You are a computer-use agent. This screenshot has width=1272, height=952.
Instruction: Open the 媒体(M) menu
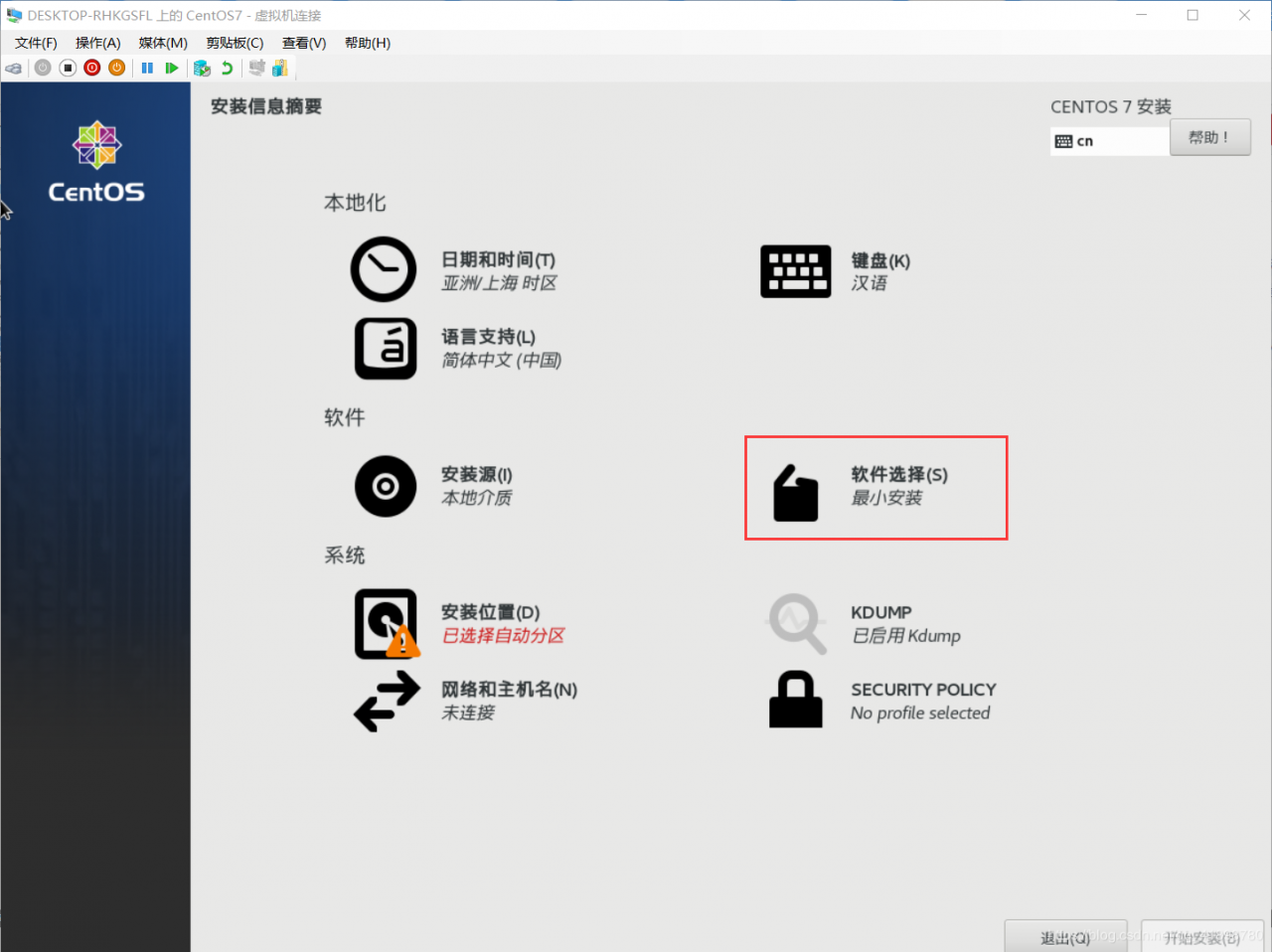(x=163, y=43)
